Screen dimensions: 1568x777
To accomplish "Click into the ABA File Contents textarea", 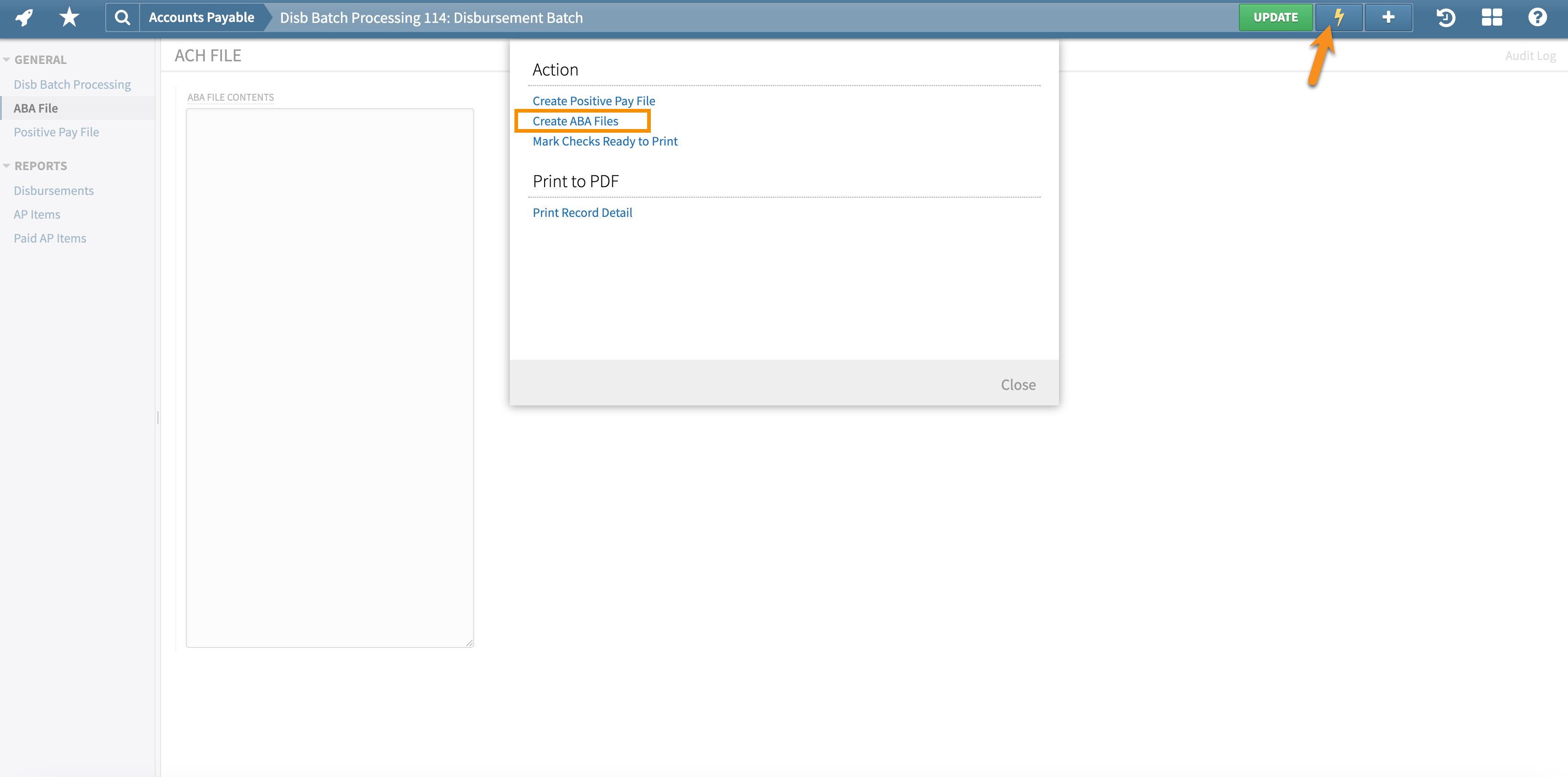I will click(x=330, y=377).
